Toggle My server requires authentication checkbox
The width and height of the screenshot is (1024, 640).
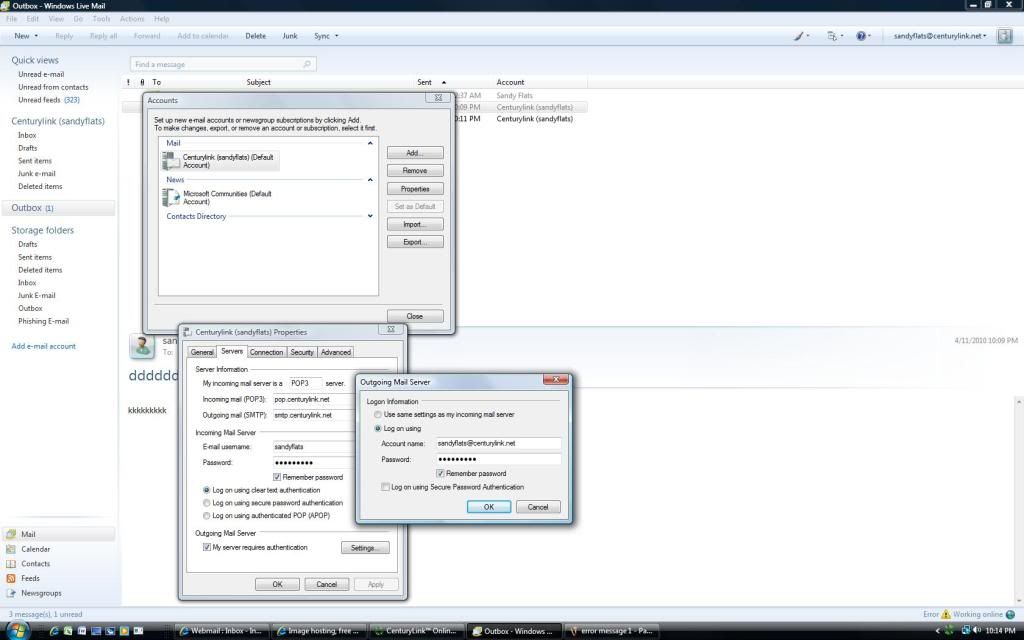tap(206, 547)
